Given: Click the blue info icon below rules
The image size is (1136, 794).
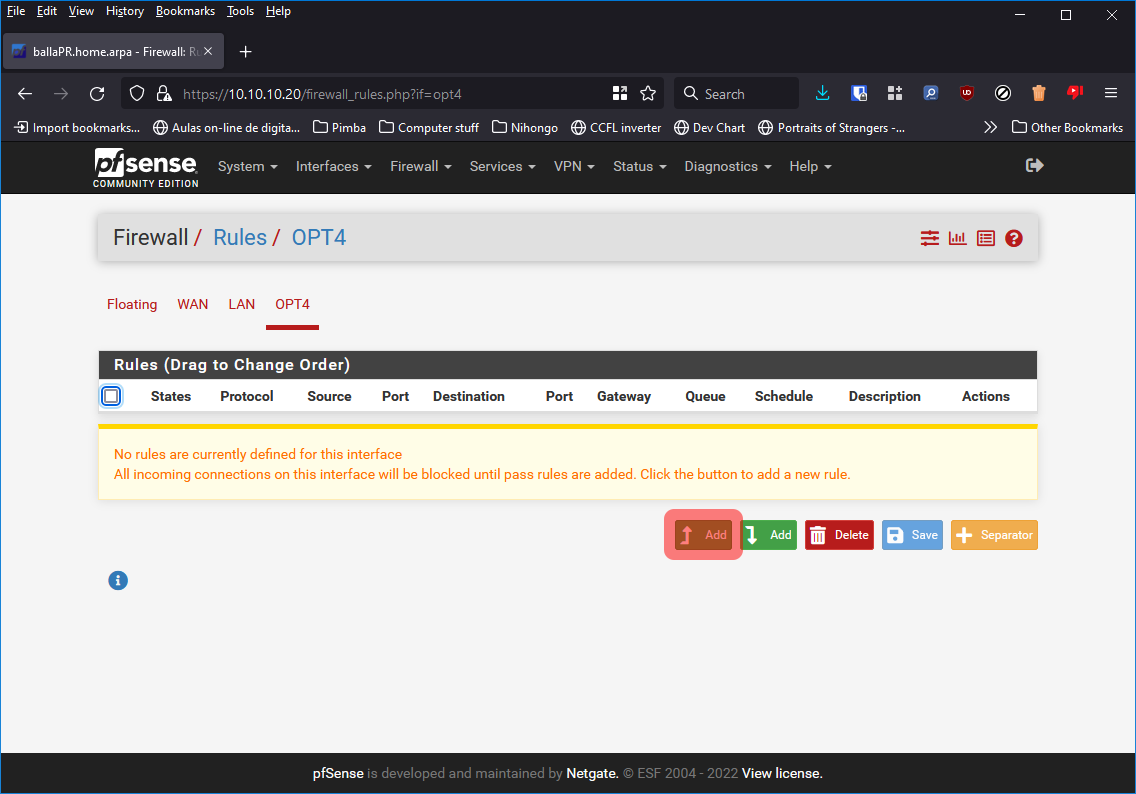Looking at the screenshot, I should 118,580.
